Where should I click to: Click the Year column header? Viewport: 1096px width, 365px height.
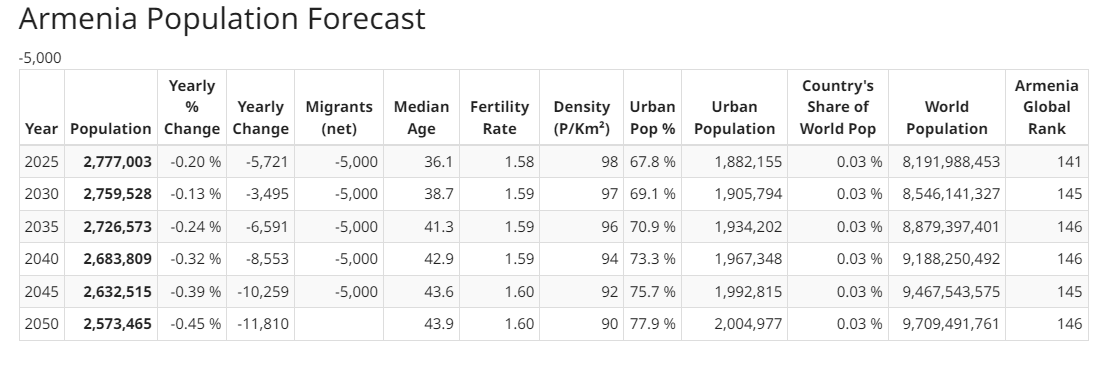tap(41, 129)
